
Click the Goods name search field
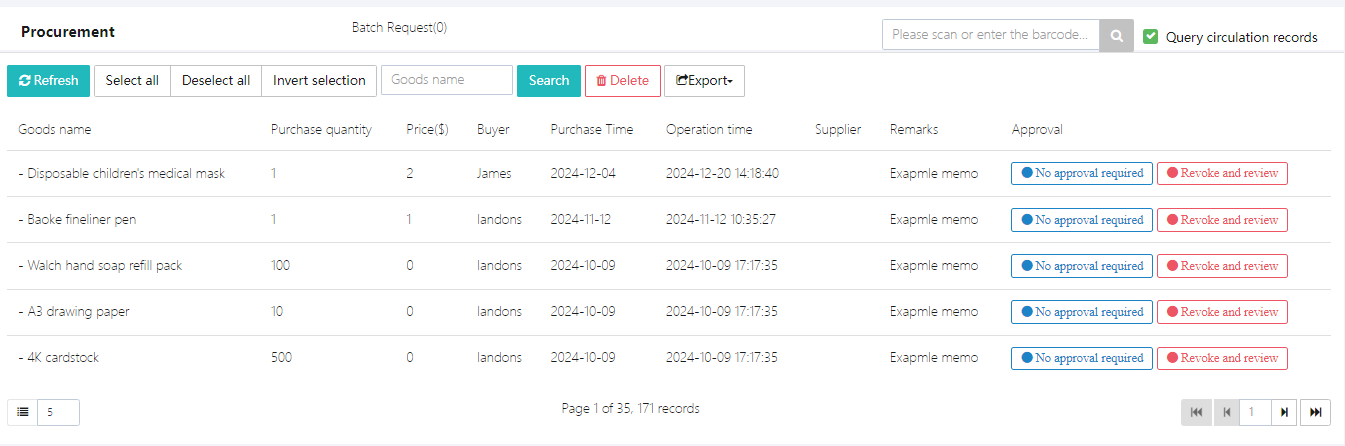(x=446, y=80)
